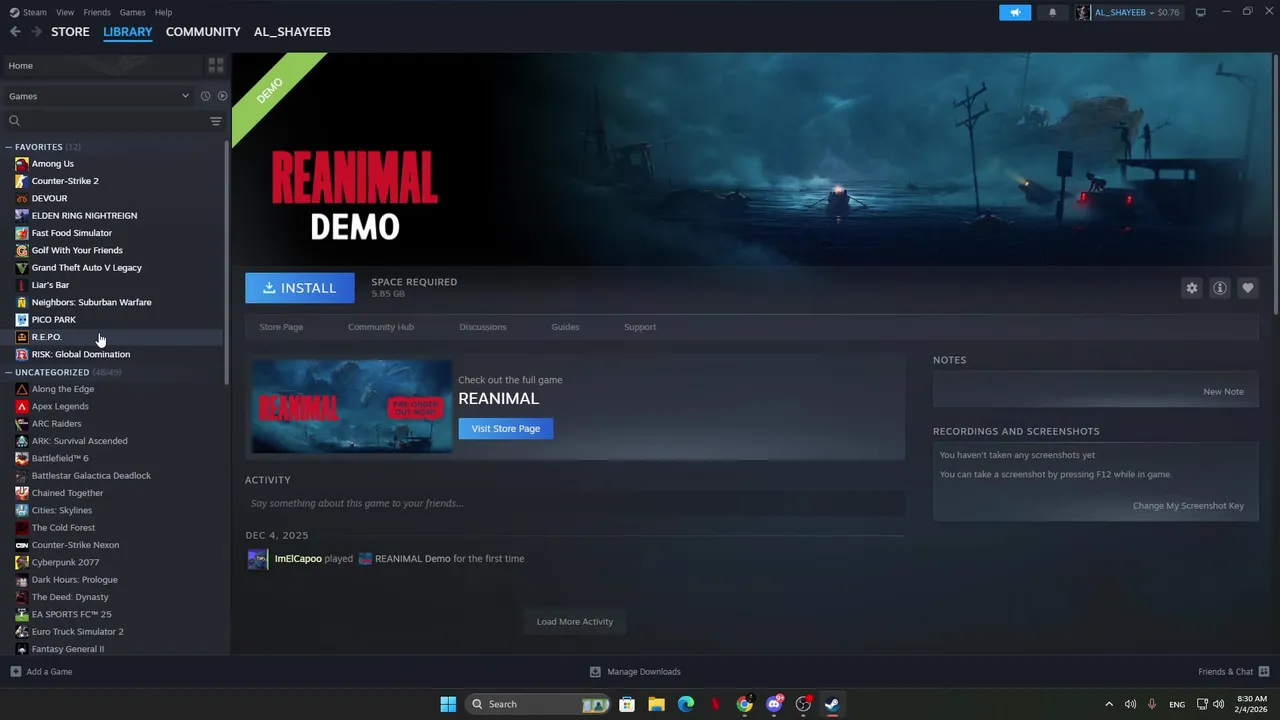The height and width of the screenshot is (720, 1280).
Task: Collapse the FAVORITES section
Action: (x=8, y=147)
